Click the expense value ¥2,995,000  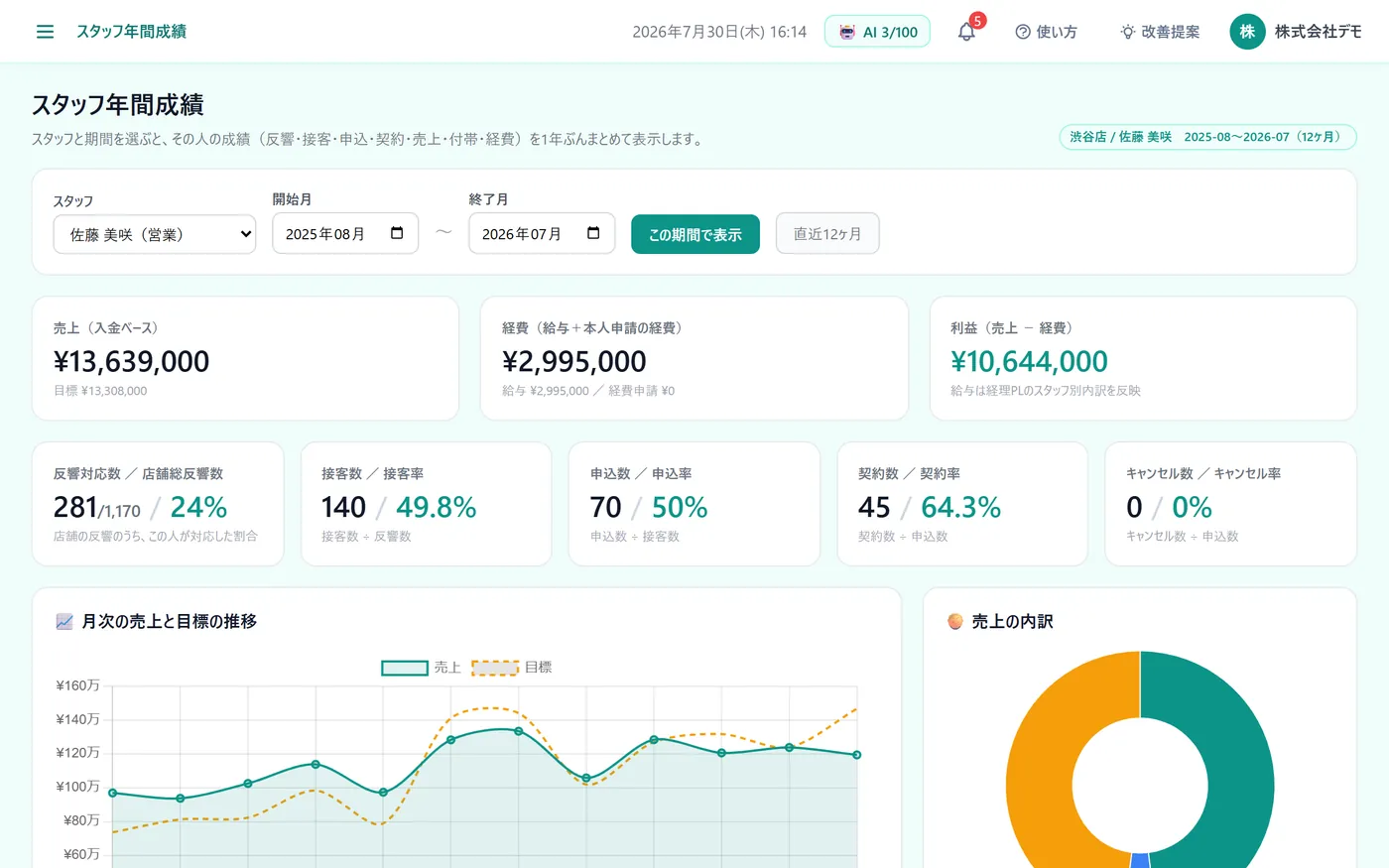point(574,361)
